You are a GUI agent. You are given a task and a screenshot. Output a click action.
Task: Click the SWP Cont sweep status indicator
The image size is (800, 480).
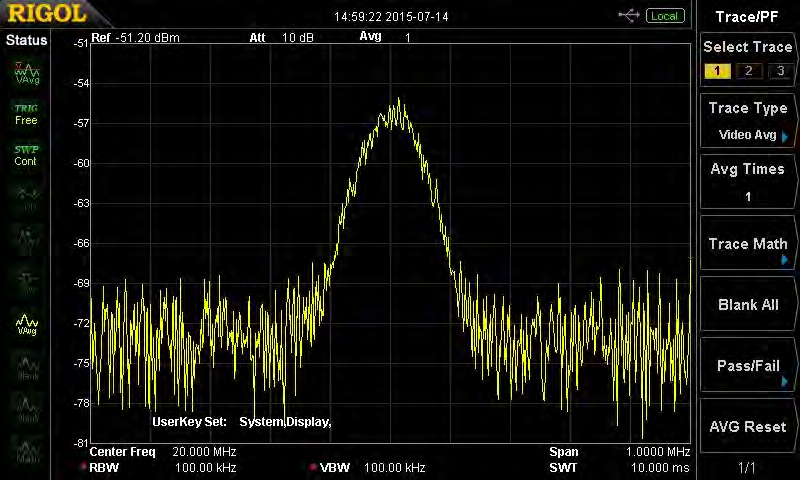[26, 155]
